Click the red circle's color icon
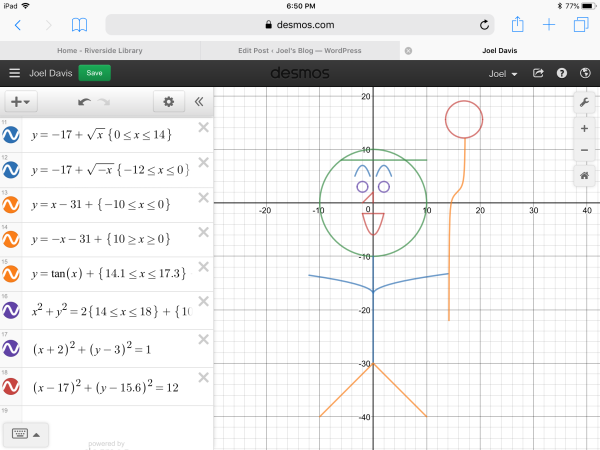This screenshot has height=450, width=600. coord(12,386)
